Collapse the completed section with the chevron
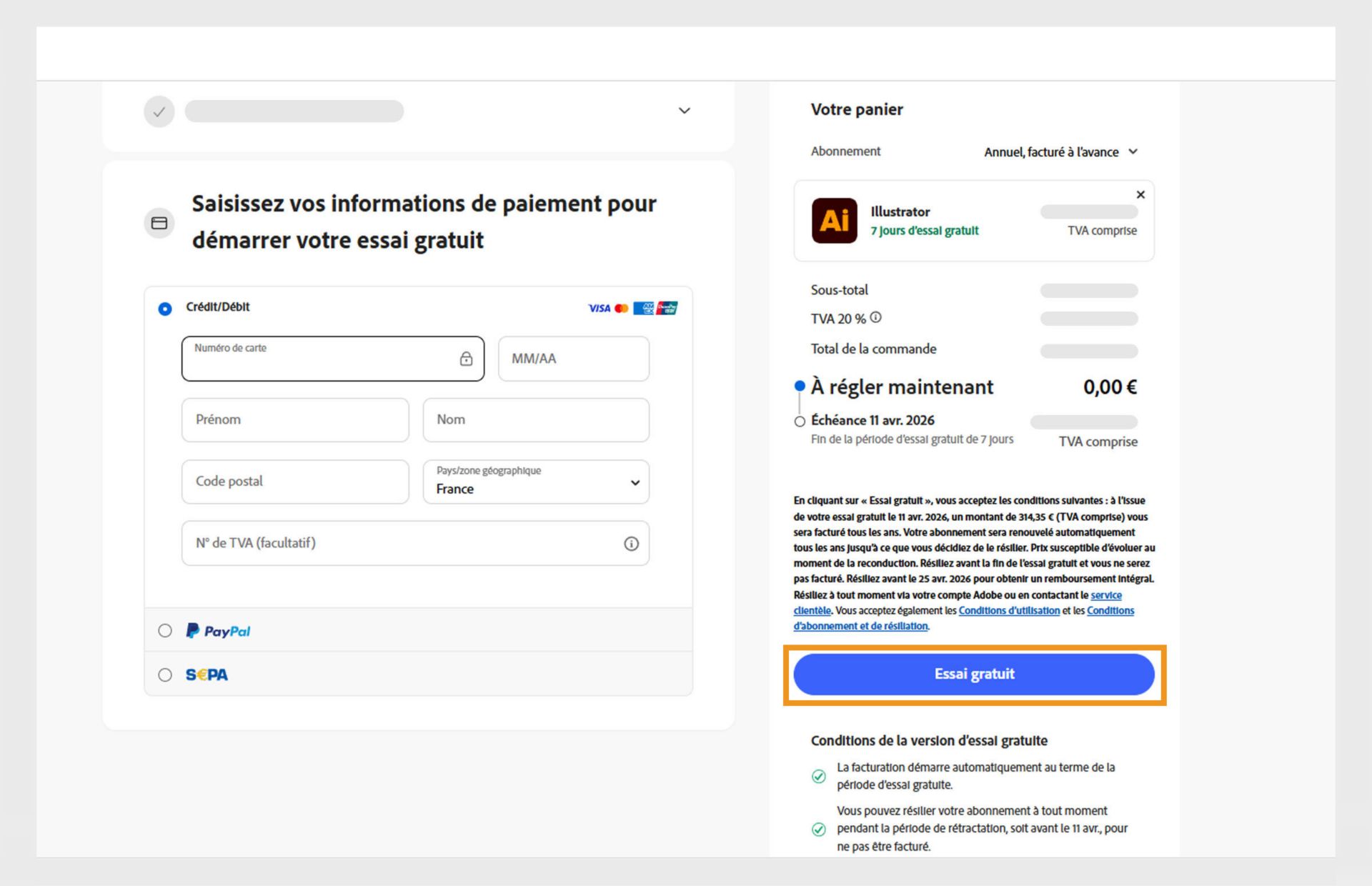 click(x=684, y=111)
